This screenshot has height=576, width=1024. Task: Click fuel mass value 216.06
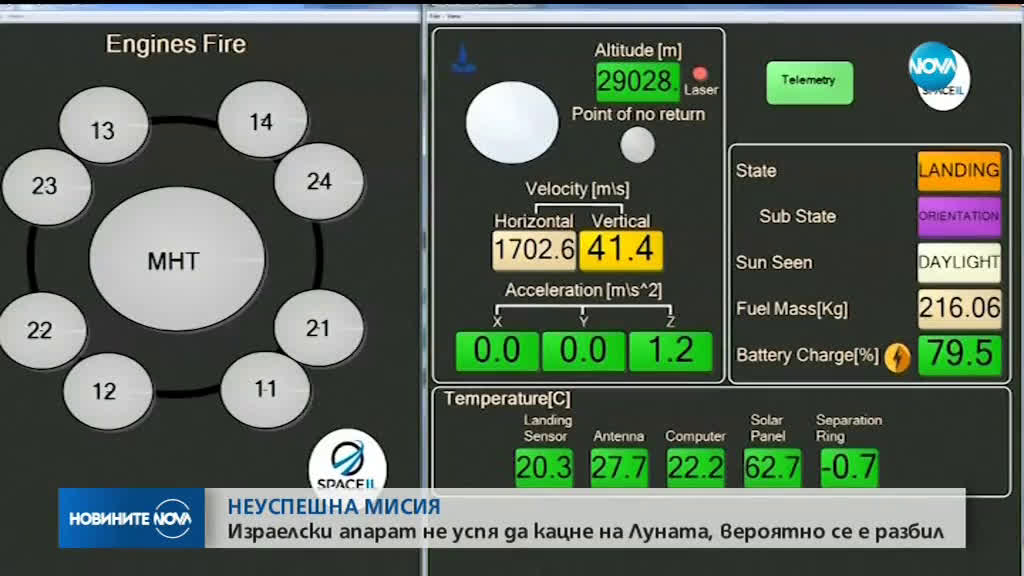(x=959, y=308)
